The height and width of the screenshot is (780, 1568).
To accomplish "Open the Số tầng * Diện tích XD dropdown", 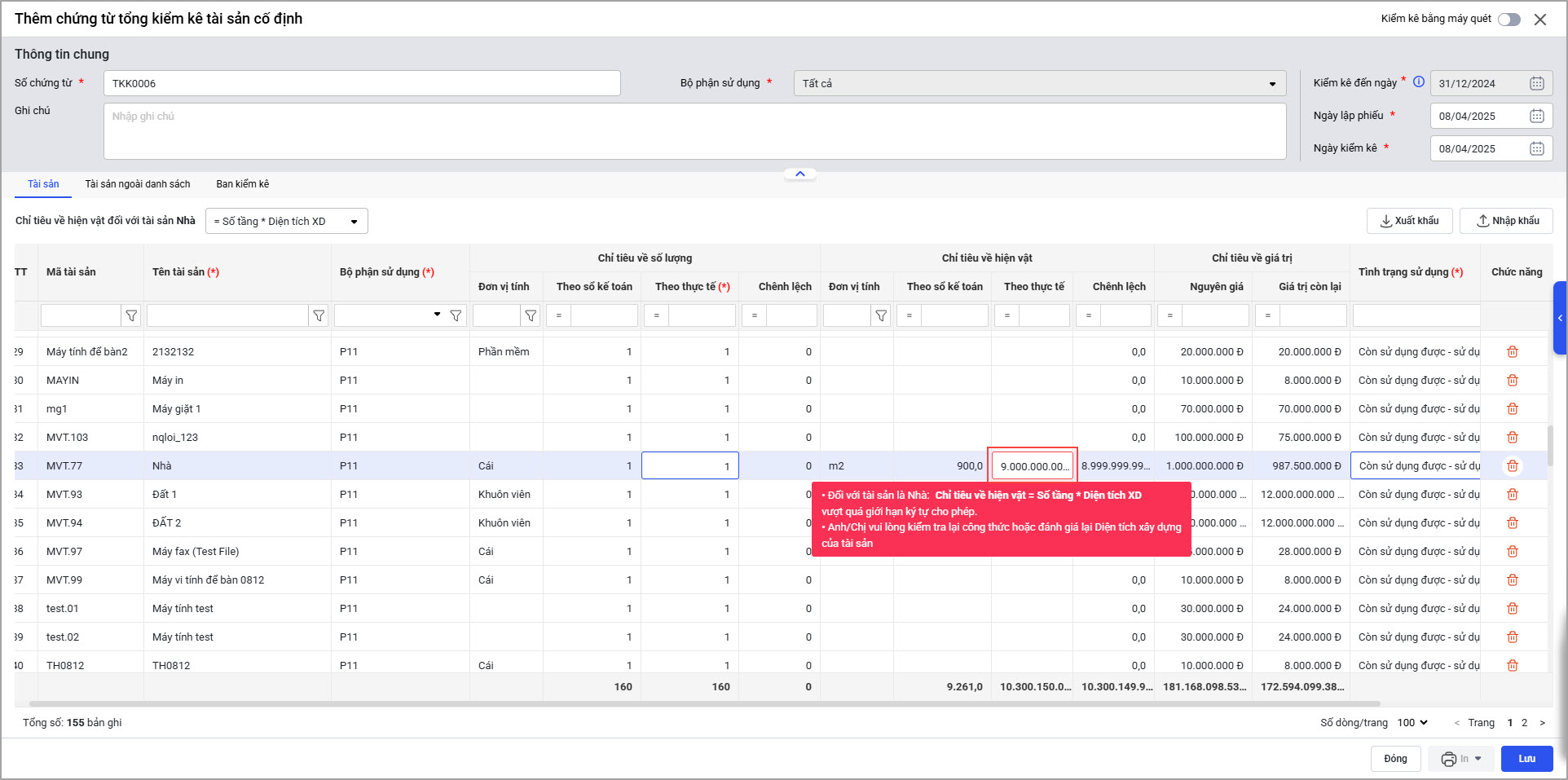I will pos(354,222).
